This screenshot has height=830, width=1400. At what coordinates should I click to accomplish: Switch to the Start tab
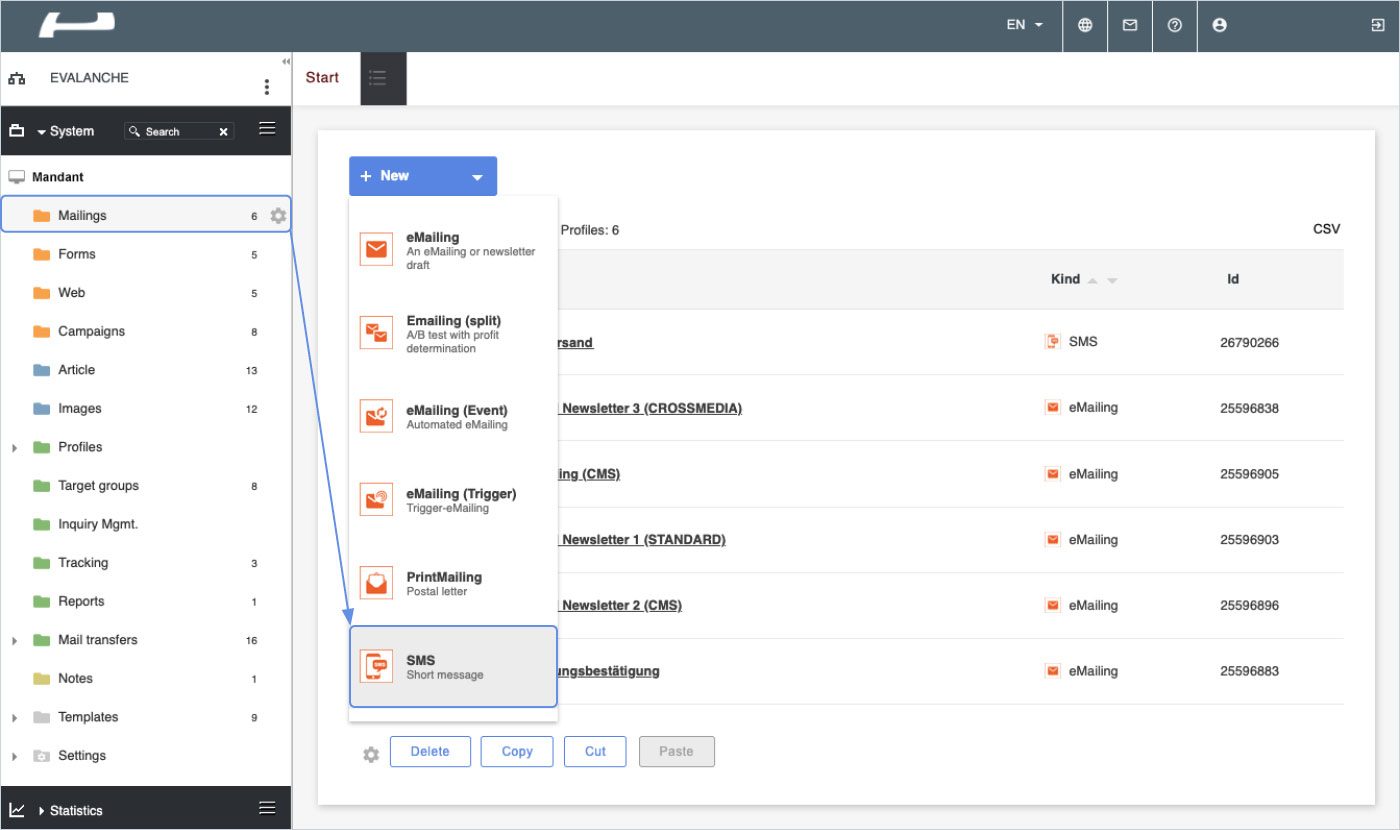click(322, 78)
